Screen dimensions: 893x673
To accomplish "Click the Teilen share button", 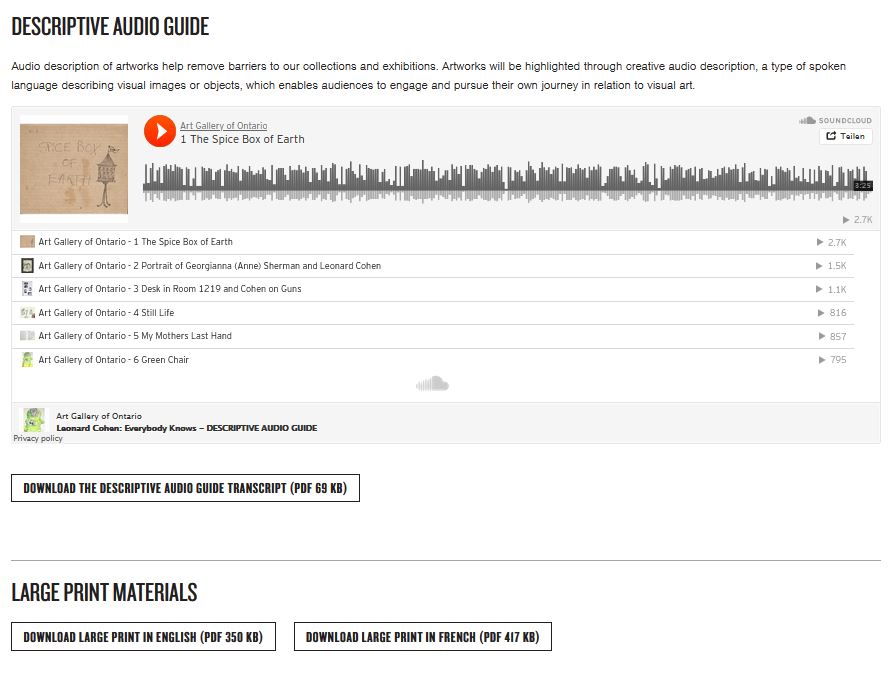I will click(846, 136).
